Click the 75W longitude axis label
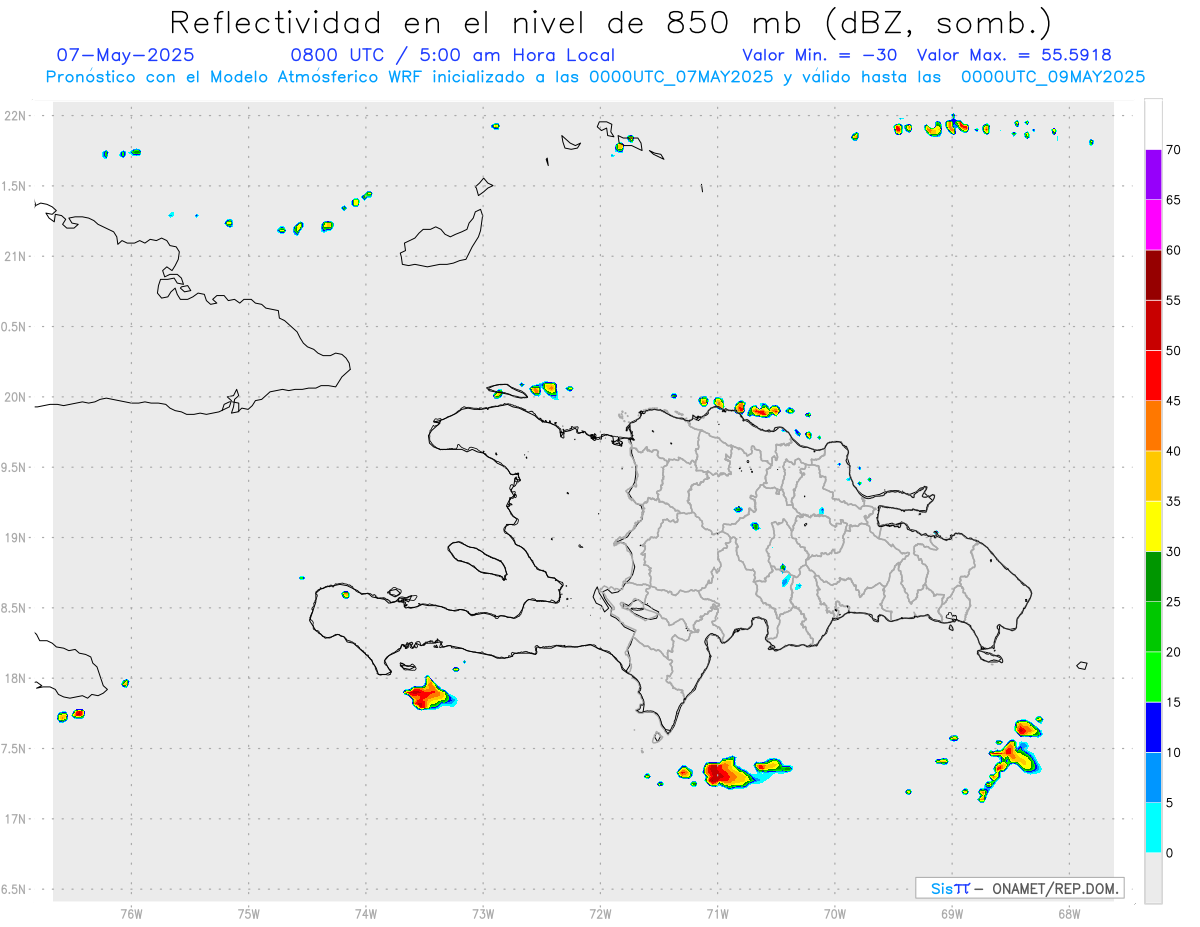Image resolution: width=1200 pixels, height=927 pixels. (249, 913)
